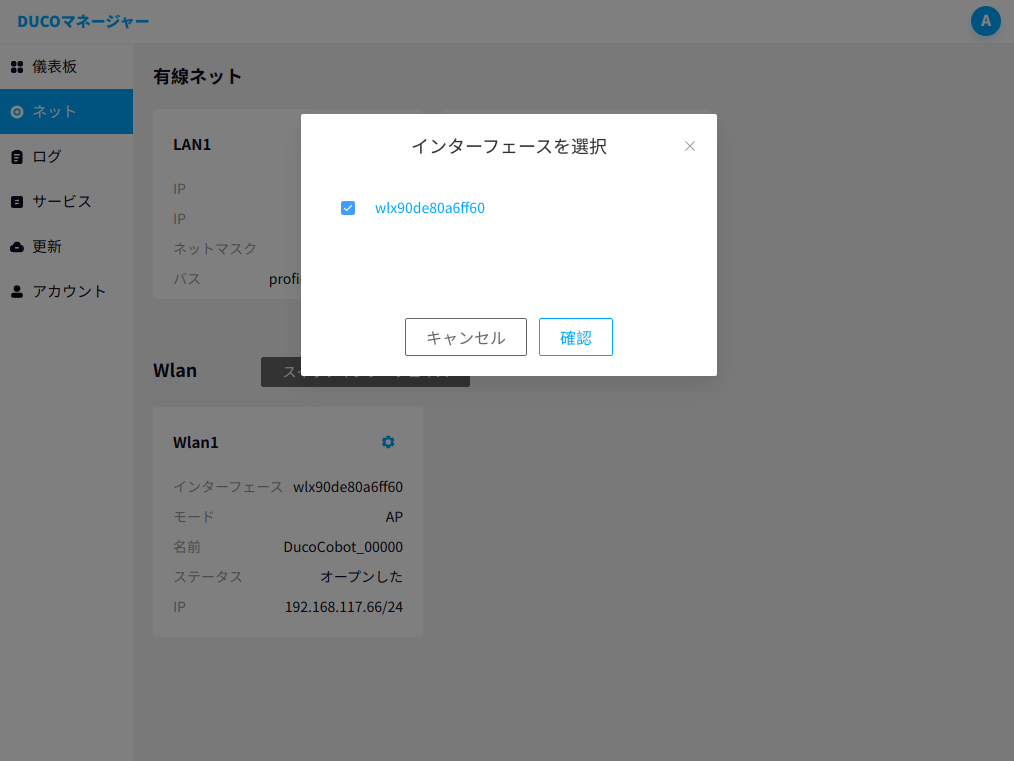Open the 儀表板 dashboard menu item
Screen dimensions: 1014x761
coord(67,67)
